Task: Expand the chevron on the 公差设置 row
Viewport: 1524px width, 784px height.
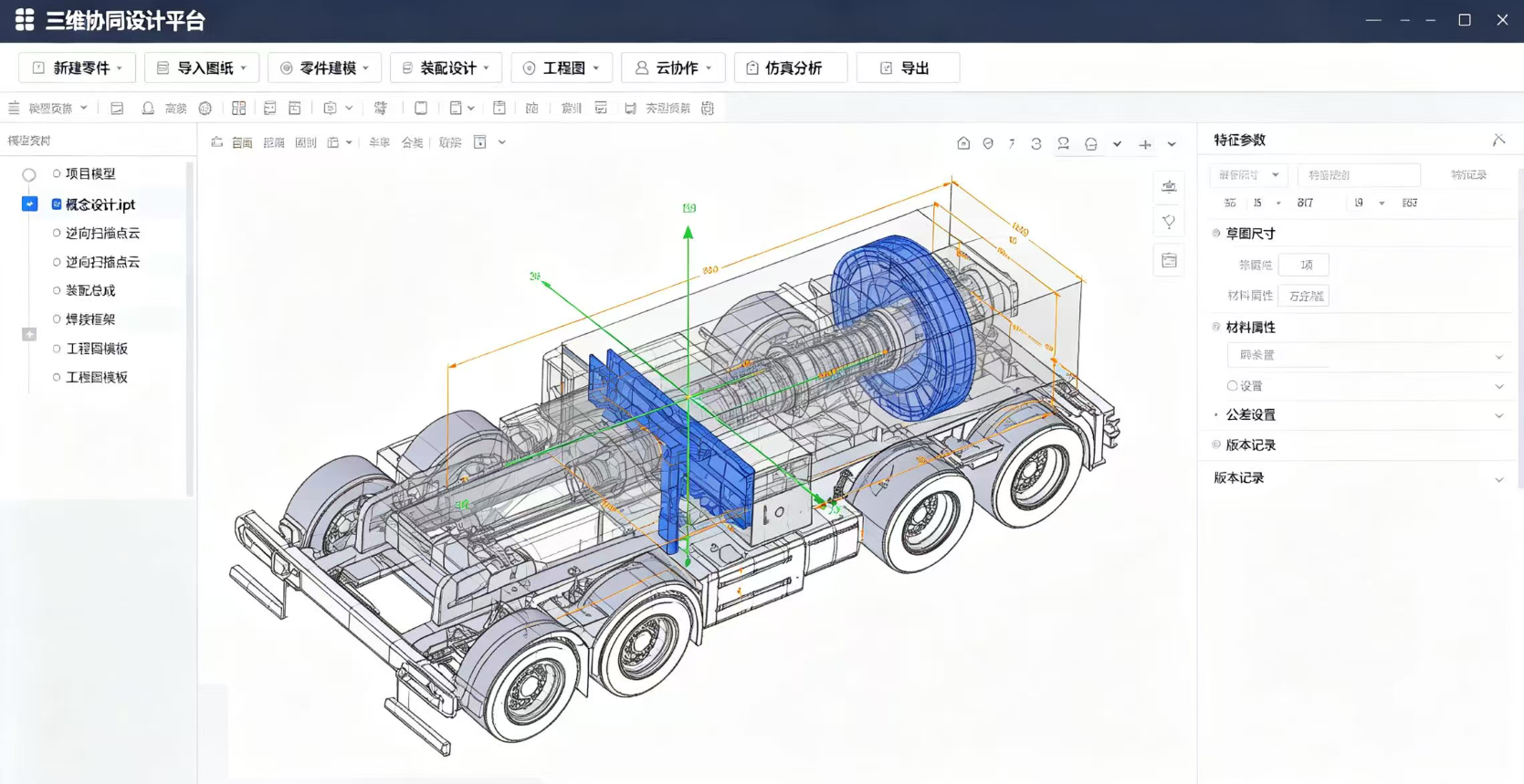Action: 1498,415
